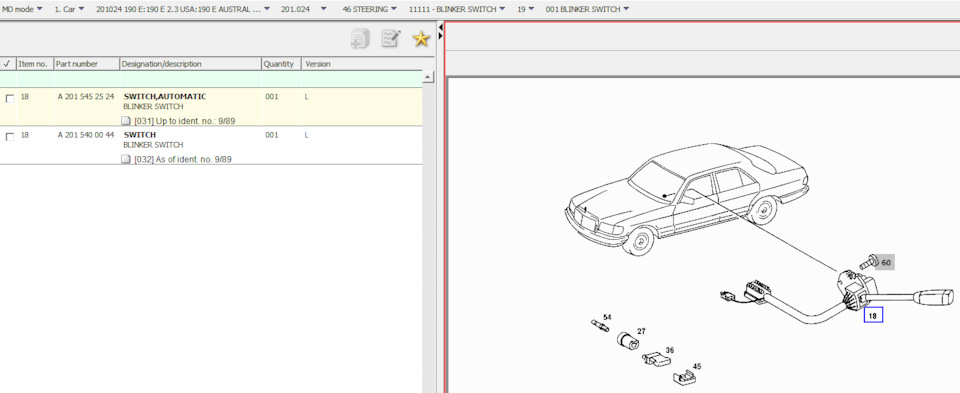Click the lone arrow after 201.024
Image resolution: width=960 pixels, height=393 pixels.
pyautogui.click(x=324, y=9)
